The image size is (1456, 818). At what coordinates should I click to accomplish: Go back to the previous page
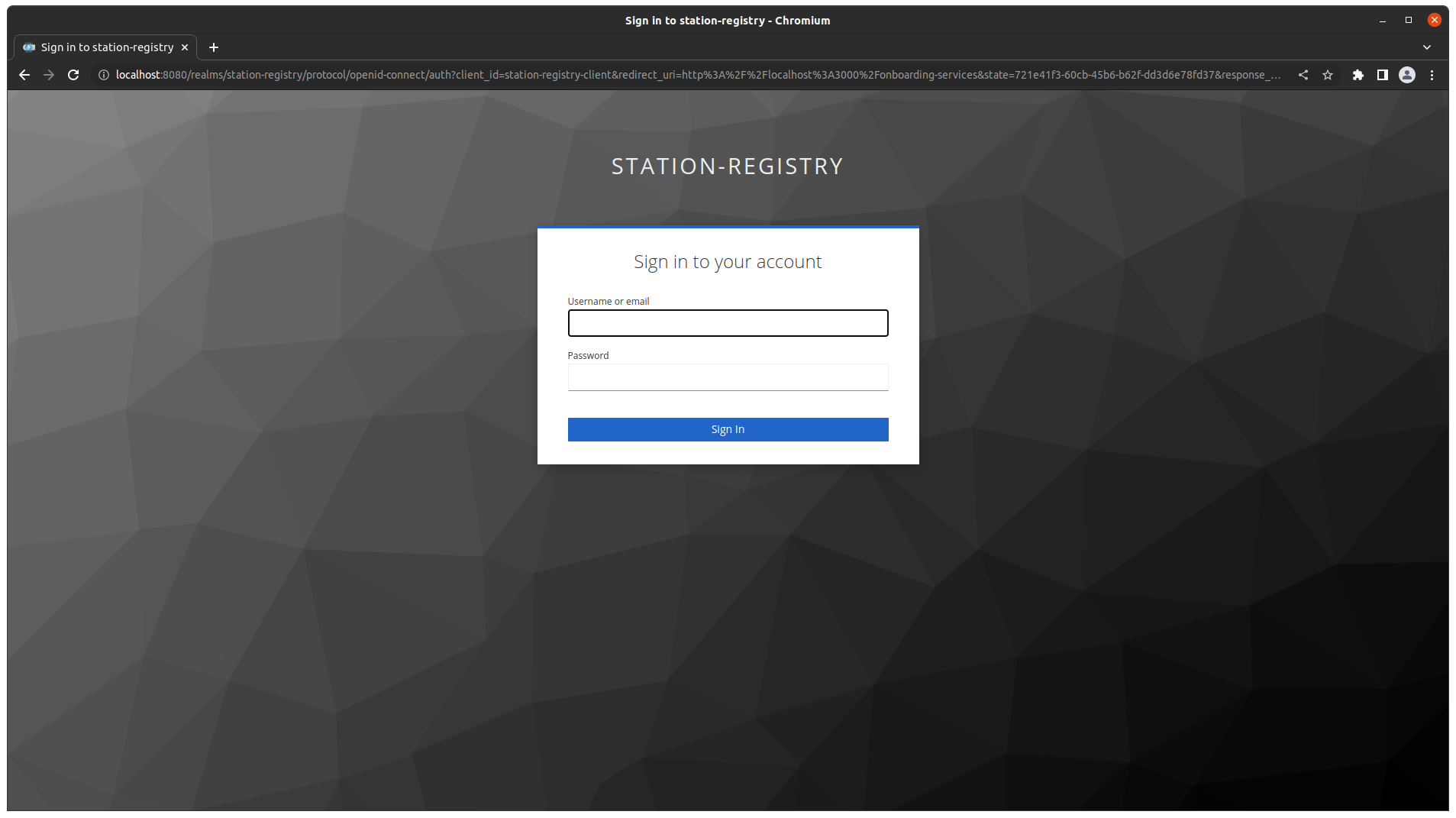coord(24,75)
